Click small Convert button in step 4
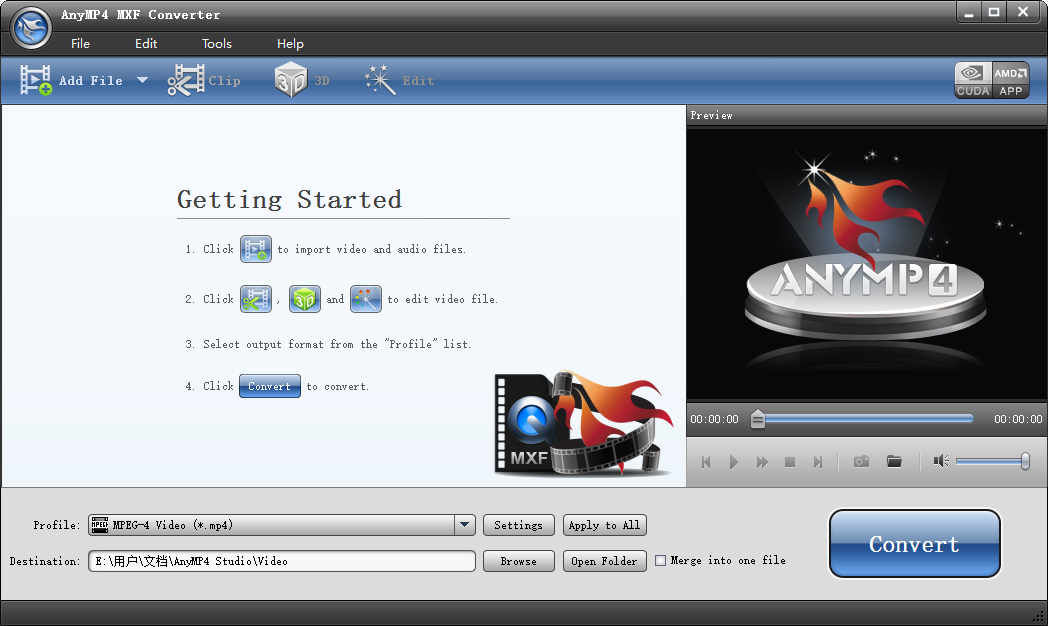 [x=269, y=386]
